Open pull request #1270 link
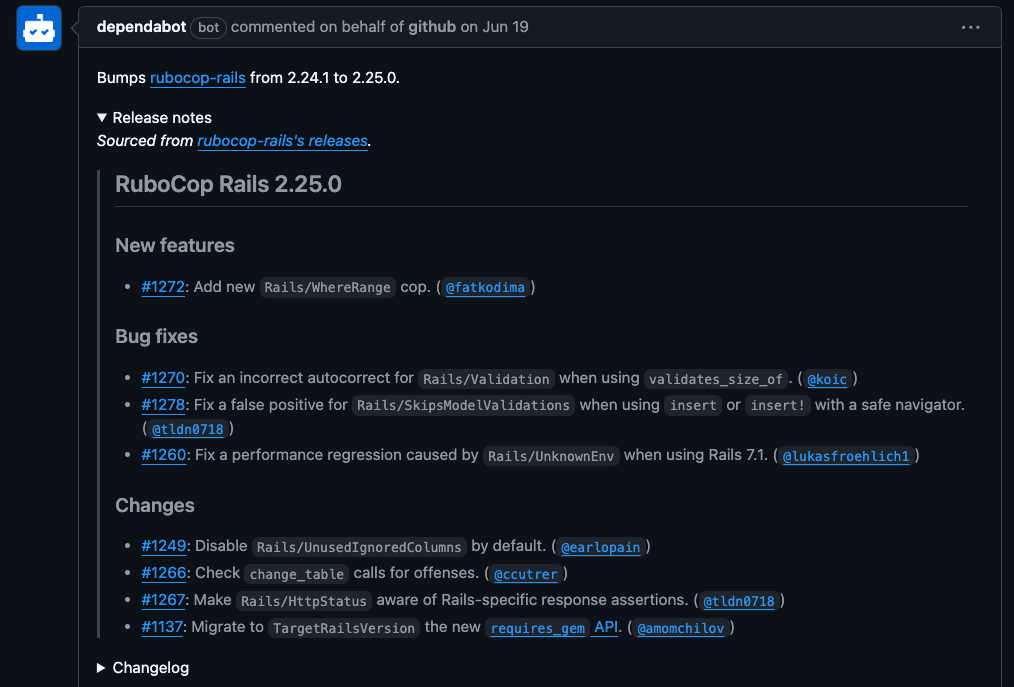Image resolution: width=1014 pixels, height=687 pixels. [x=163, y=378]
